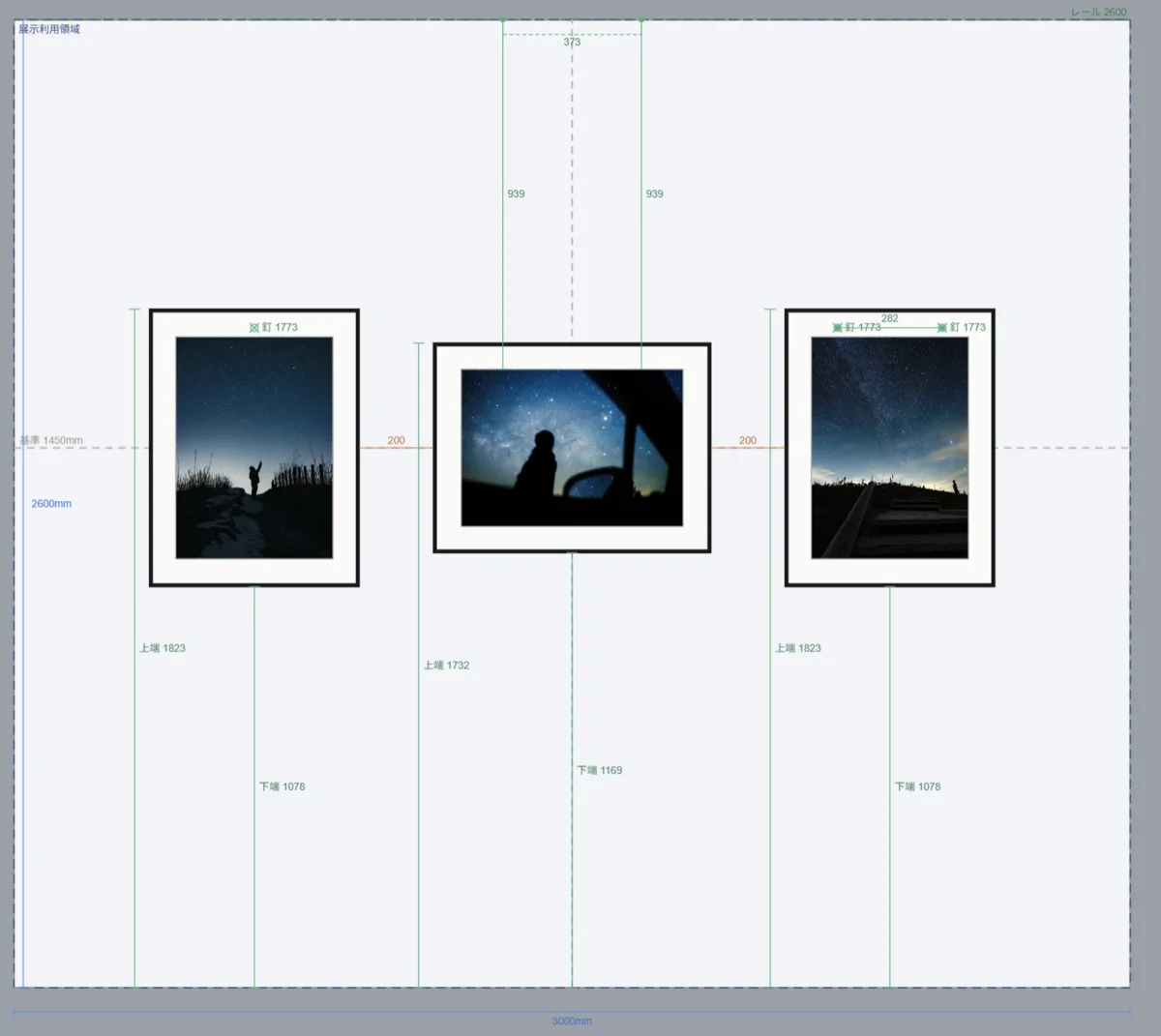Image resolution: width=1161 pixels, height=1036 pixels.
Task: Click the 939 dimension on the right wire
Action: (x=655, y=194)
